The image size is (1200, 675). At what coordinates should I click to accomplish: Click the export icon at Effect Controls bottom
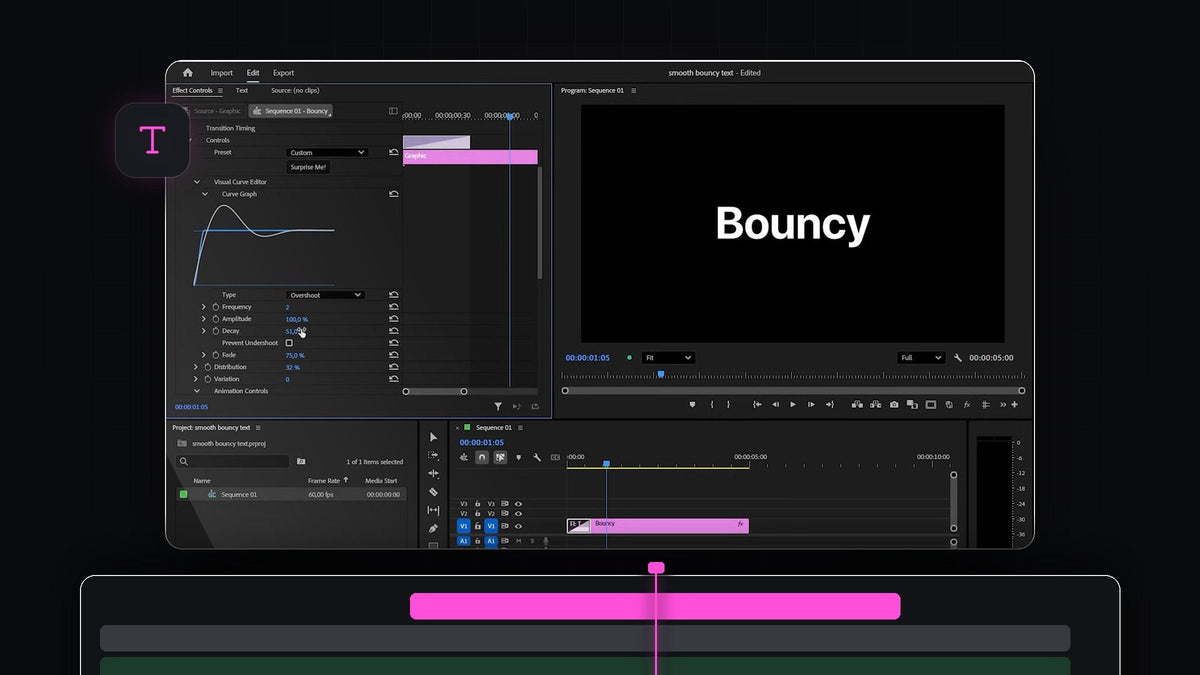(536, 407)
